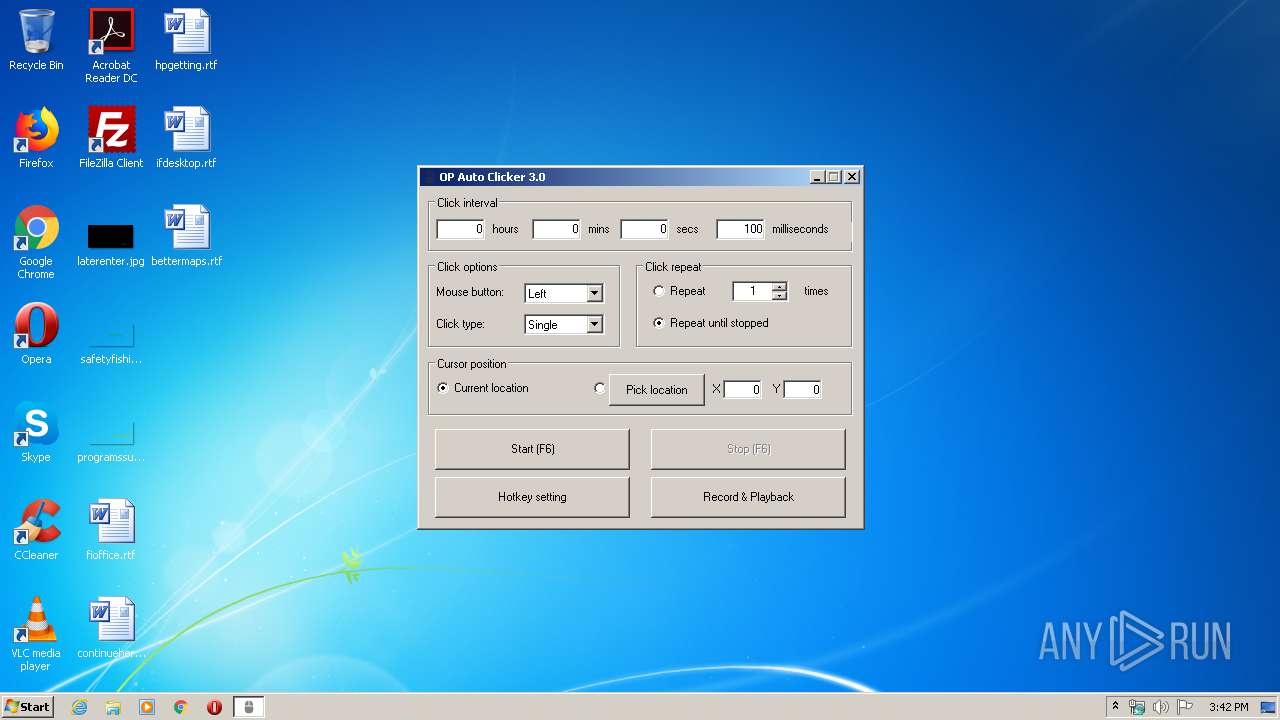This screenshot has width=1280, height=720.
Task: Focus the mins interval field
Action: pos(557,229)
